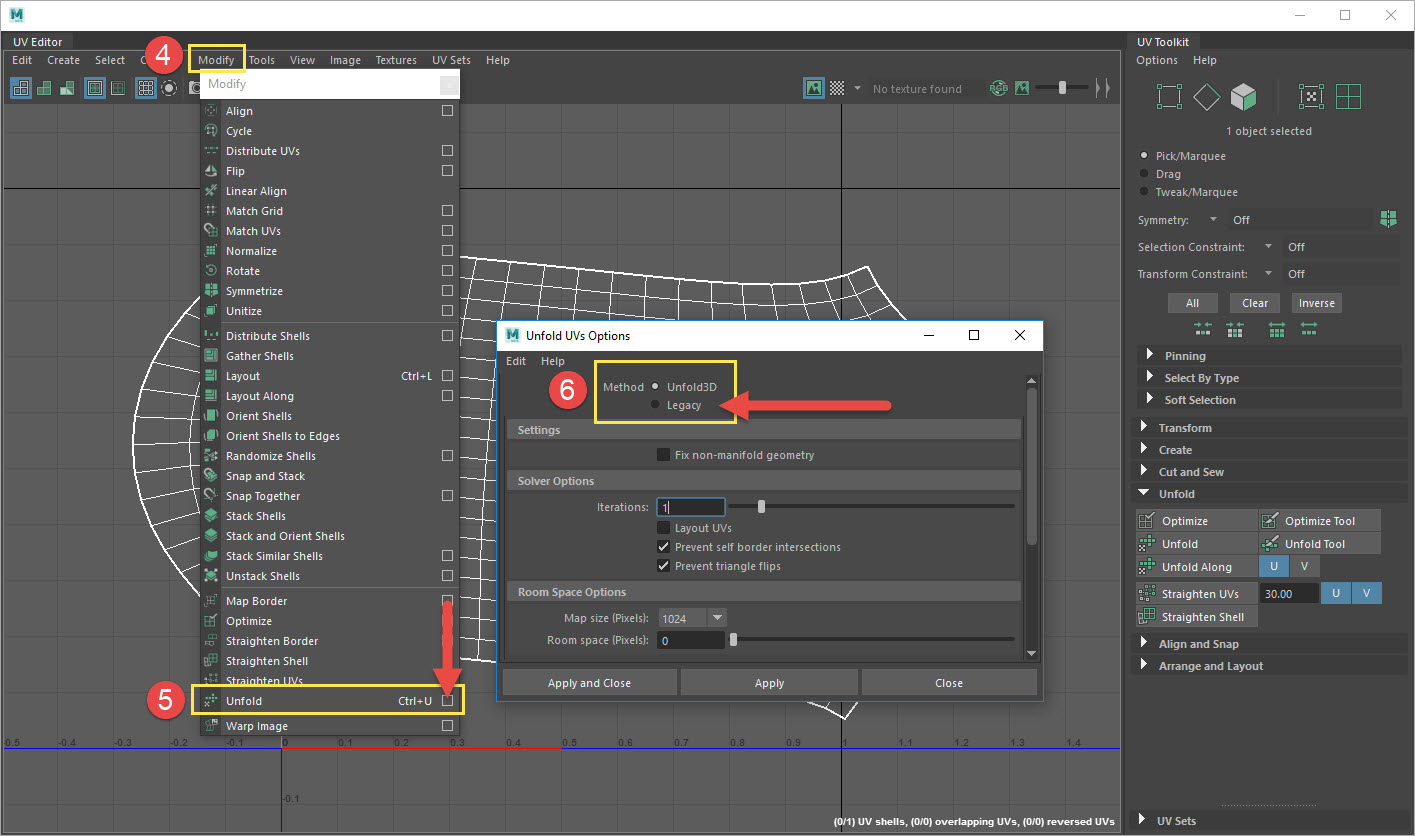Click the RGB channels display icon
1415x836 pixels.
point(998,88)
